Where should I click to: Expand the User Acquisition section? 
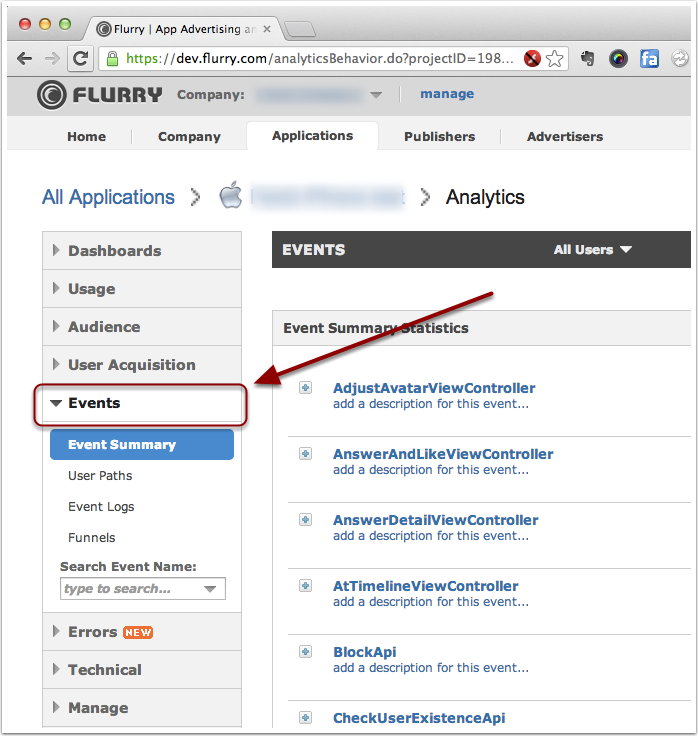tap(131, 365)
